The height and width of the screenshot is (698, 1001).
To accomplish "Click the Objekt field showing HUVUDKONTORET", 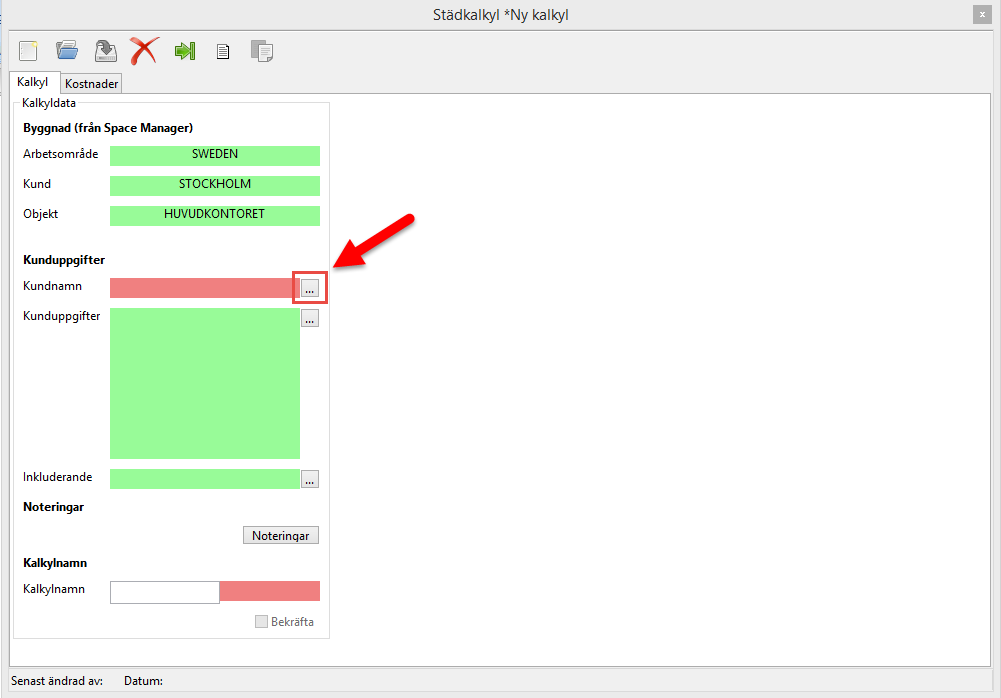I will (x=214, y=215).
